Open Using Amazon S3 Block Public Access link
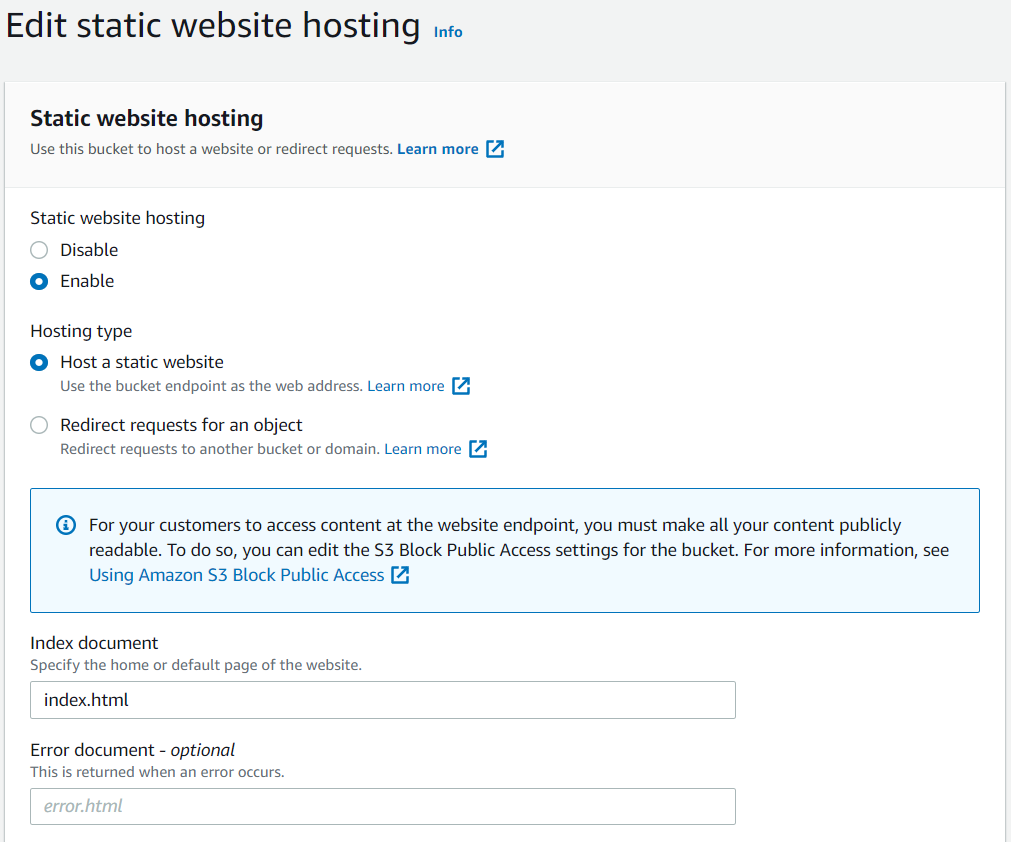The image size is (1011, 842). pos(236,575)
